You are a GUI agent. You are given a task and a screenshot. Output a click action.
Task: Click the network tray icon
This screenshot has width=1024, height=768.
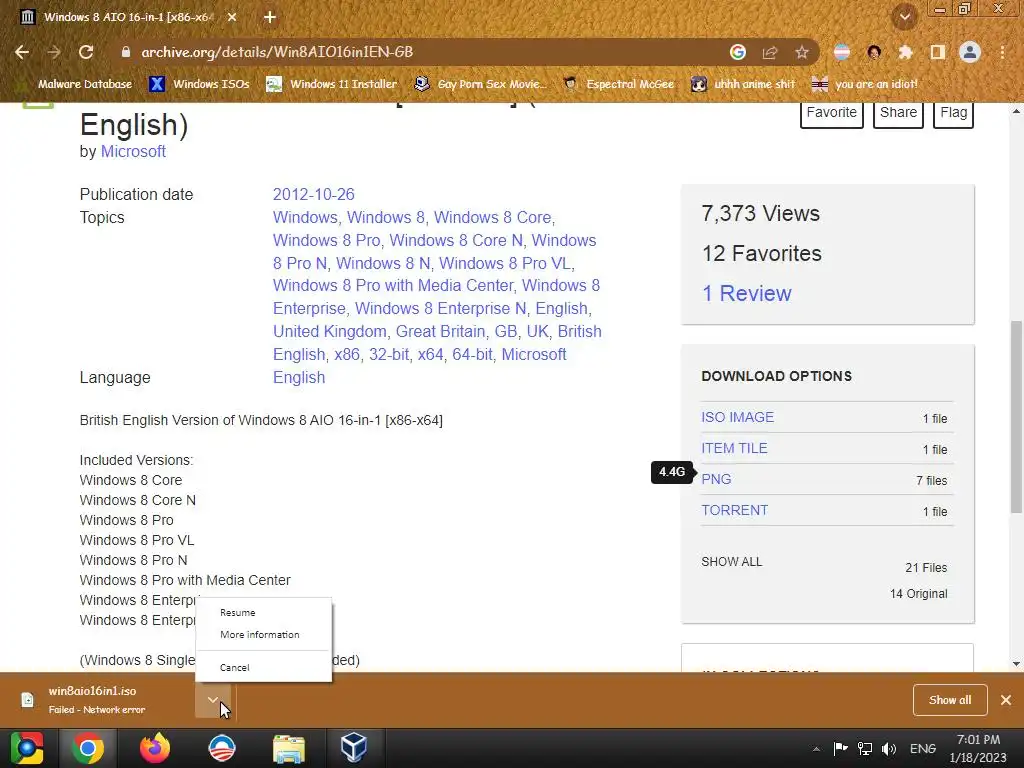[x=865, y=749]
